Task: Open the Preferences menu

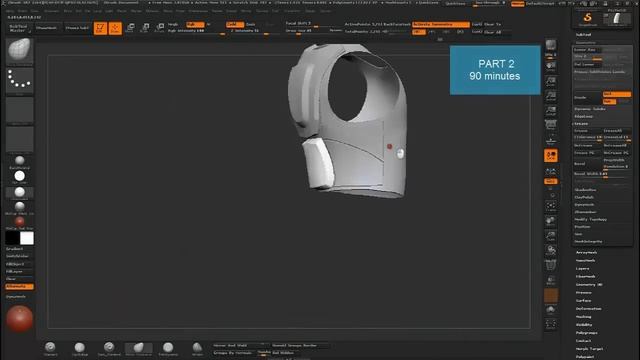Action: click(198, 11)
